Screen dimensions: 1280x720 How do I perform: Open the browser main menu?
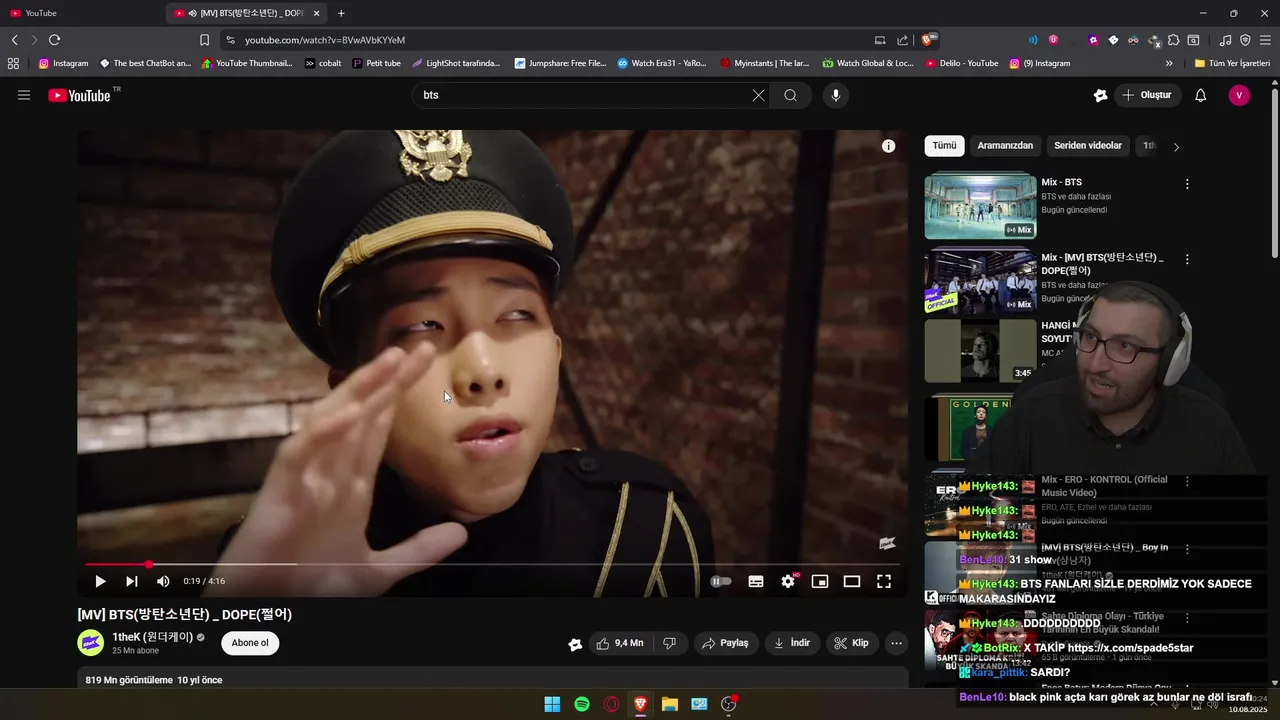pyautogui.click(x=1264, y=40)
